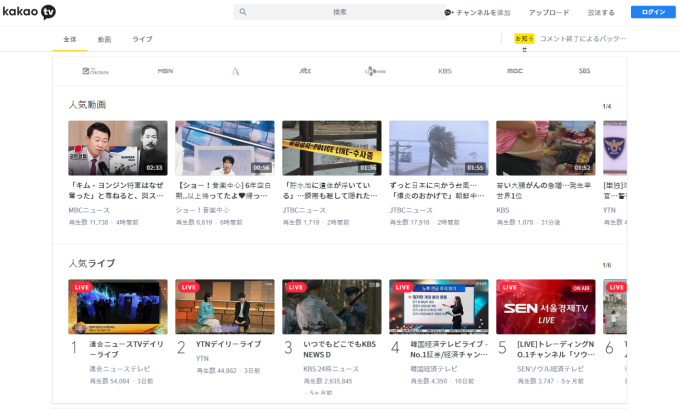Switch to the ライブ tab
Viewport: 680px width, 409px height.
point(143,39)
